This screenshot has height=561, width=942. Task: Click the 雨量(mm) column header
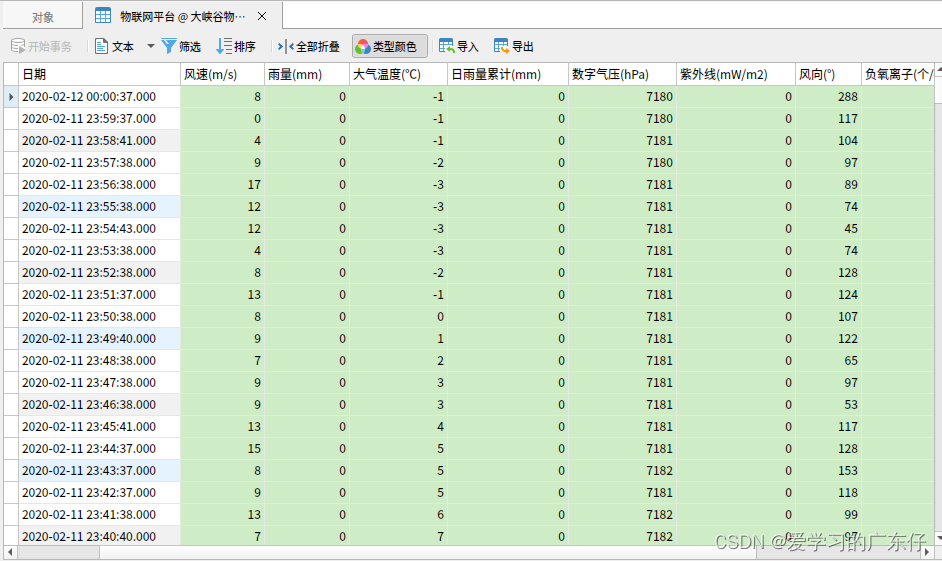pyautogui.click(x=307, y=74)
